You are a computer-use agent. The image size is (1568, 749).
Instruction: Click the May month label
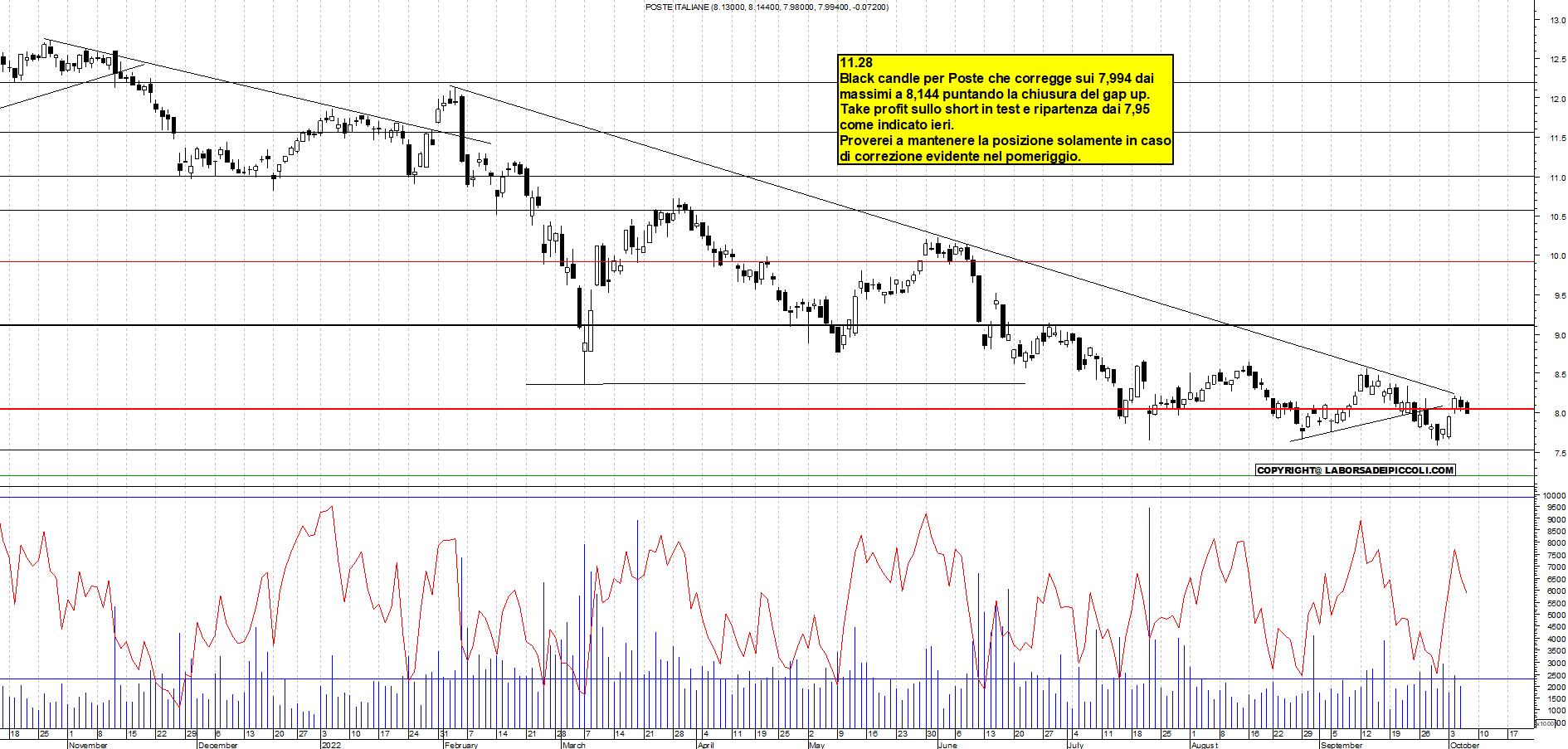click(816, 745)
